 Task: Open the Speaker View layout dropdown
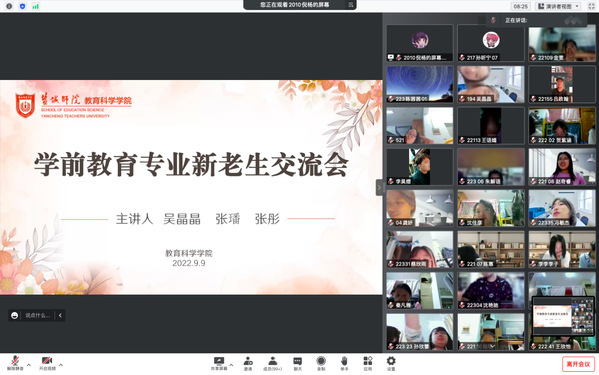point(559,6)
